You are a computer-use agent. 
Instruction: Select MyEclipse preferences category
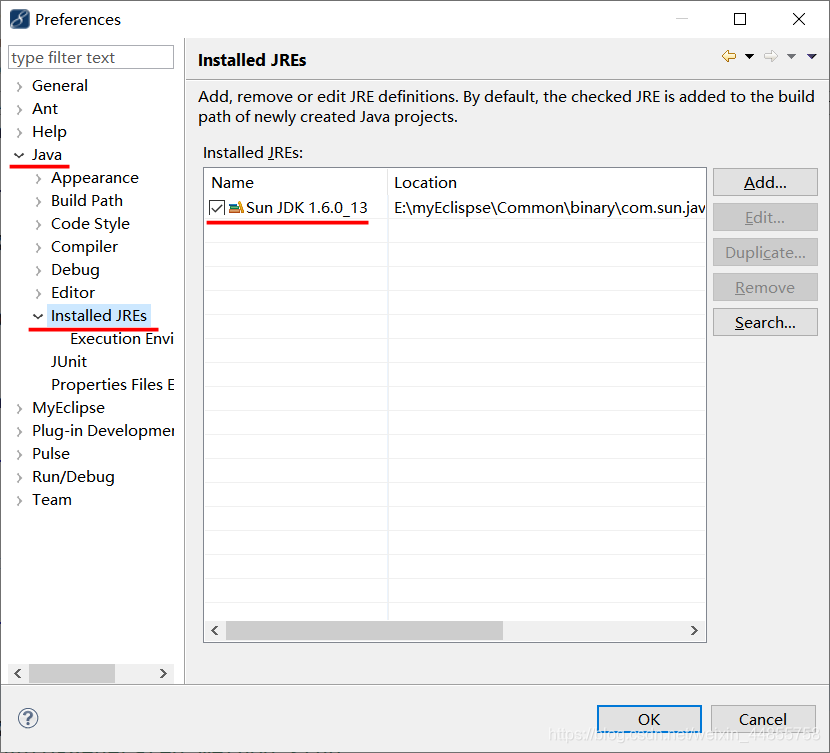[x=68, y=408]
